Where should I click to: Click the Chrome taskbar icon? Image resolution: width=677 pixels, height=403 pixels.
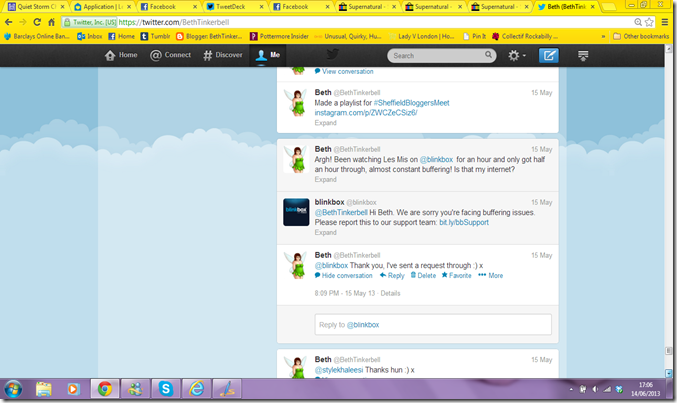click(104, 390)
